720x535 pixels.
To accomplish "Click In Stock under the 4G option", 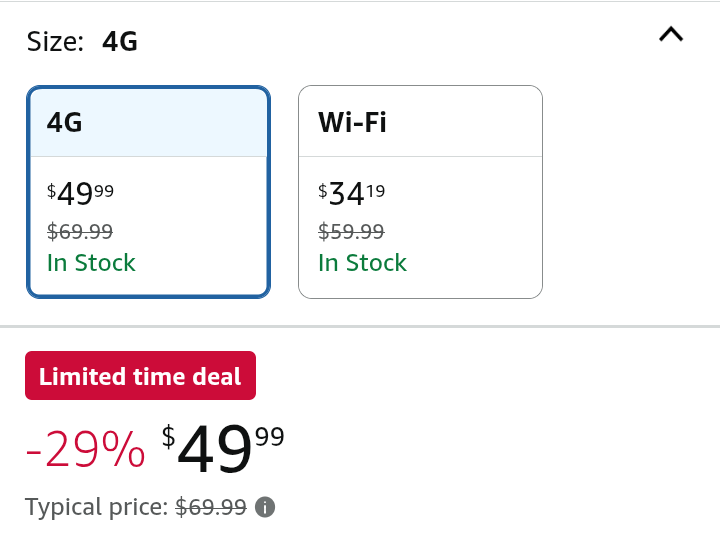I will point(91,263).
